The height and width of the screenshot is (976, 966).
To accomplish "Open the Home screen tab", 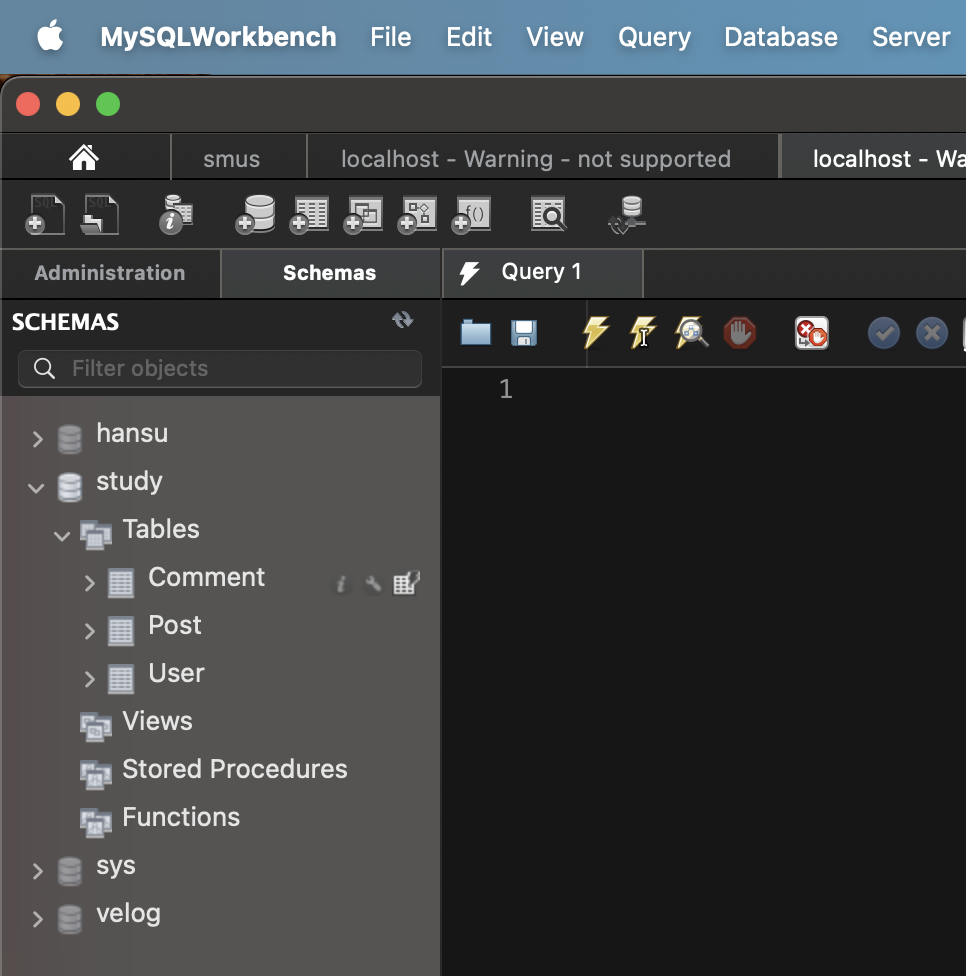I will [84, 157].
